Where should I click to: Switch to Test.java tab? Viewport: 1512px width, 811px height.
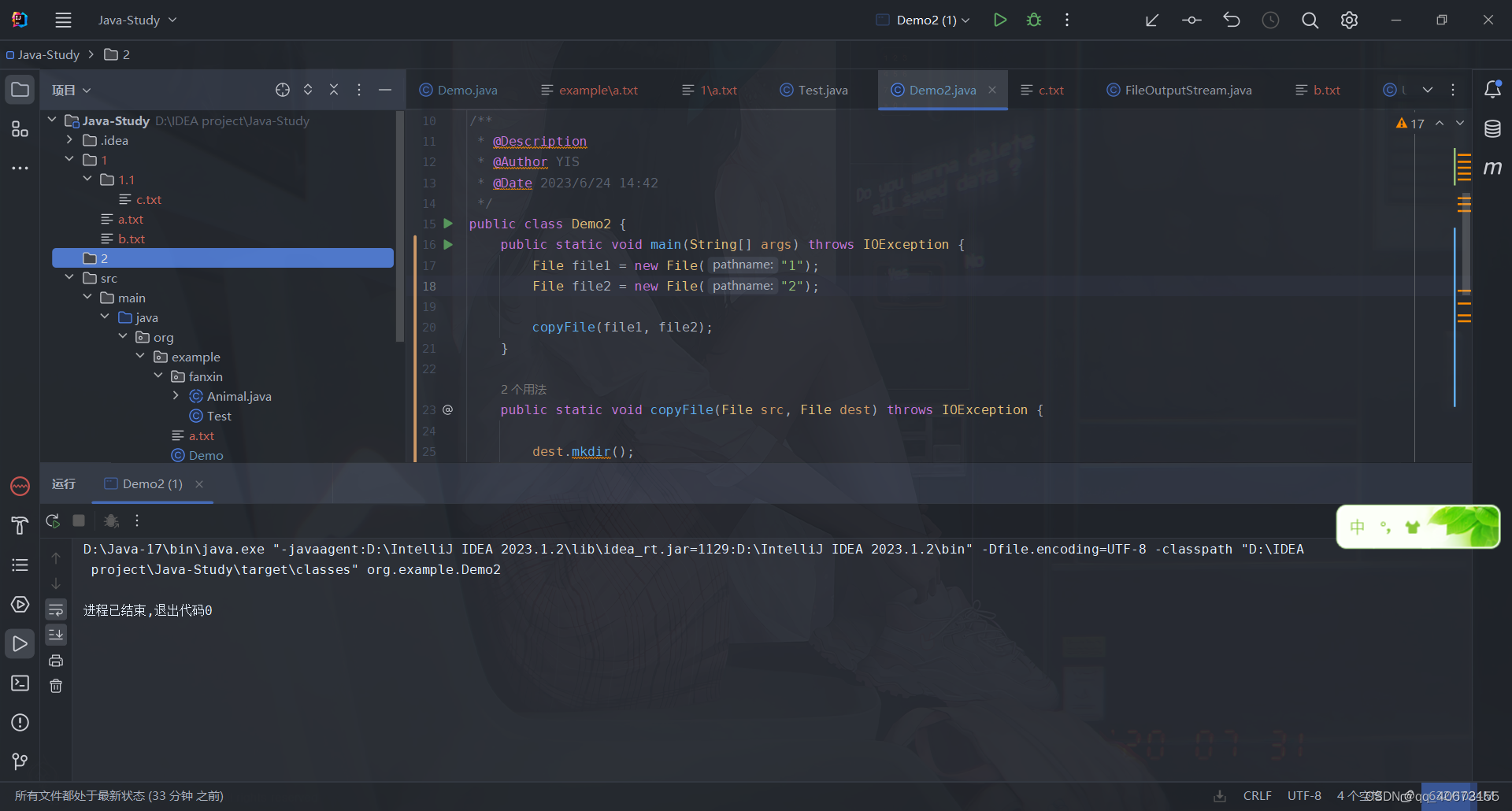(x=815, y=90)
